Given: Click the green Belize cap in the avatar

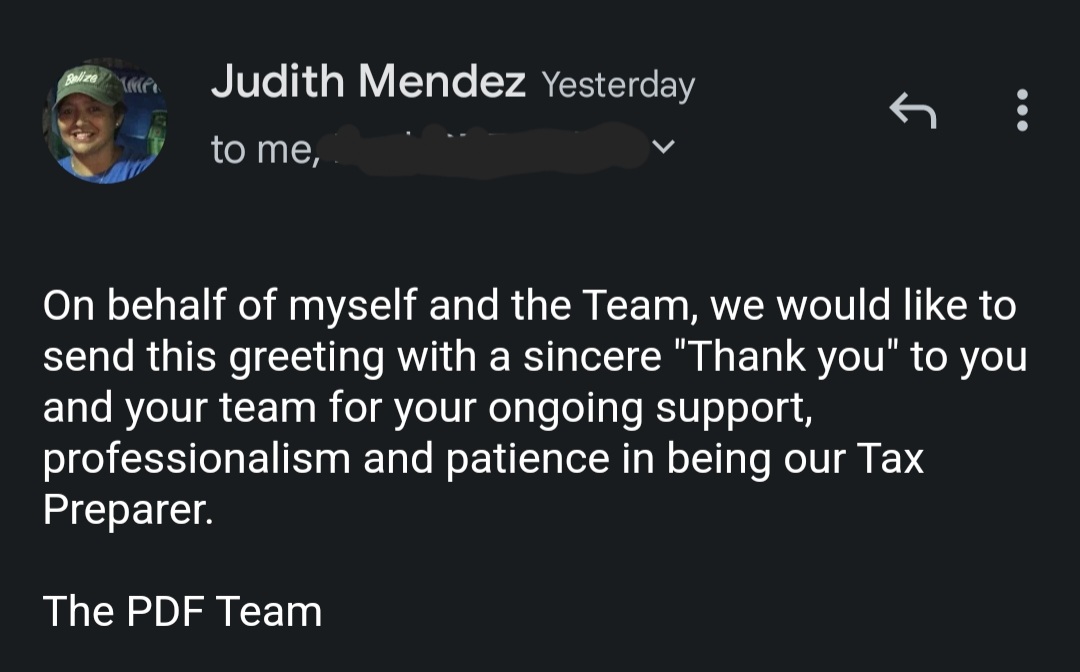Looking at the screenshot, I should click(88, 84).
